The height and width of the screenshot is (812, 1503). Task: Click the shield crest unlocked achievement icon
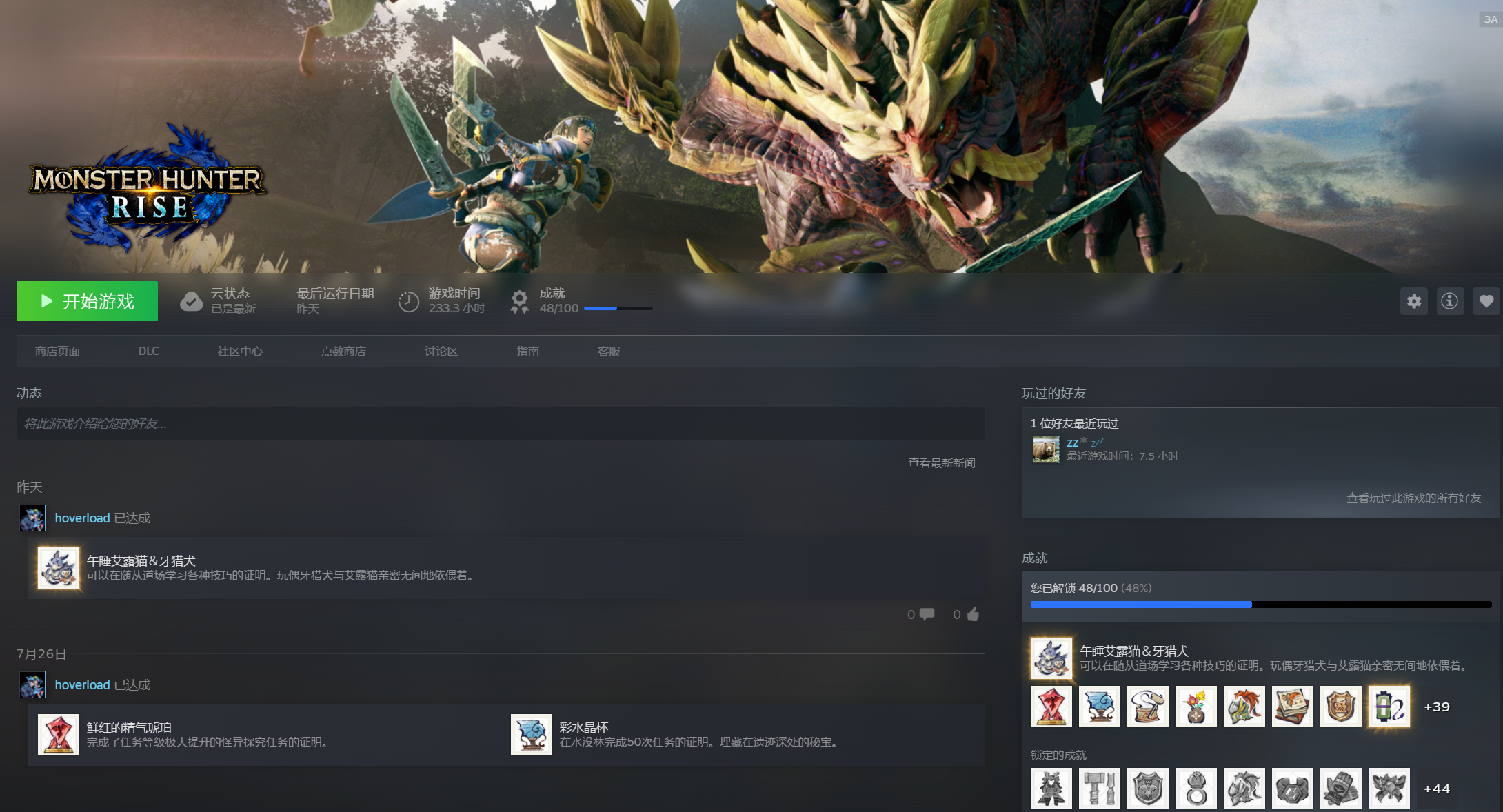click(x=1341, y=707)
